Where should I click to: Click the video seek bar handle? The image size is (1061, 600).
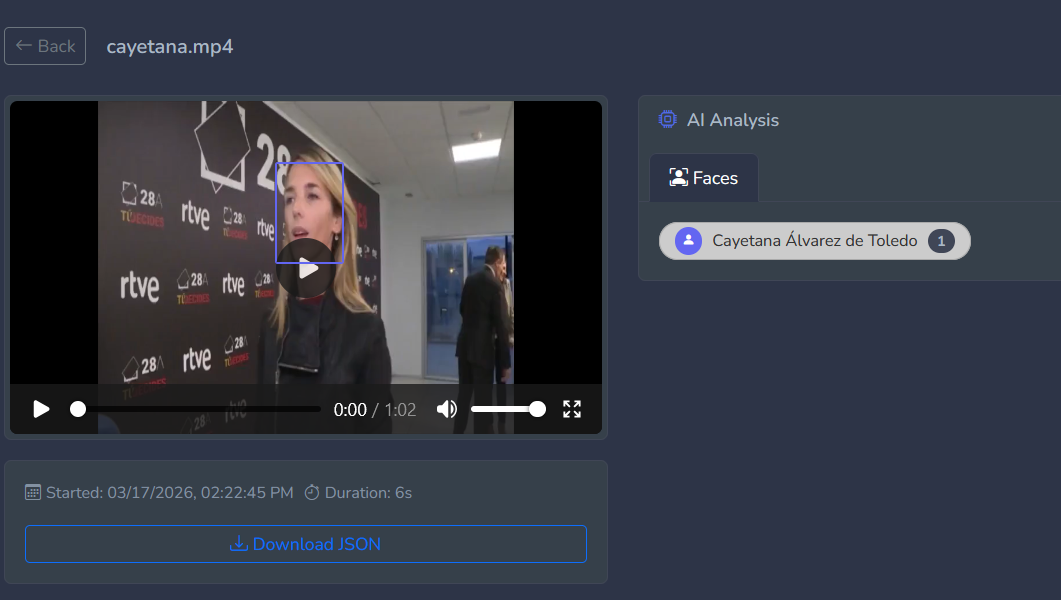click(78, 409)
